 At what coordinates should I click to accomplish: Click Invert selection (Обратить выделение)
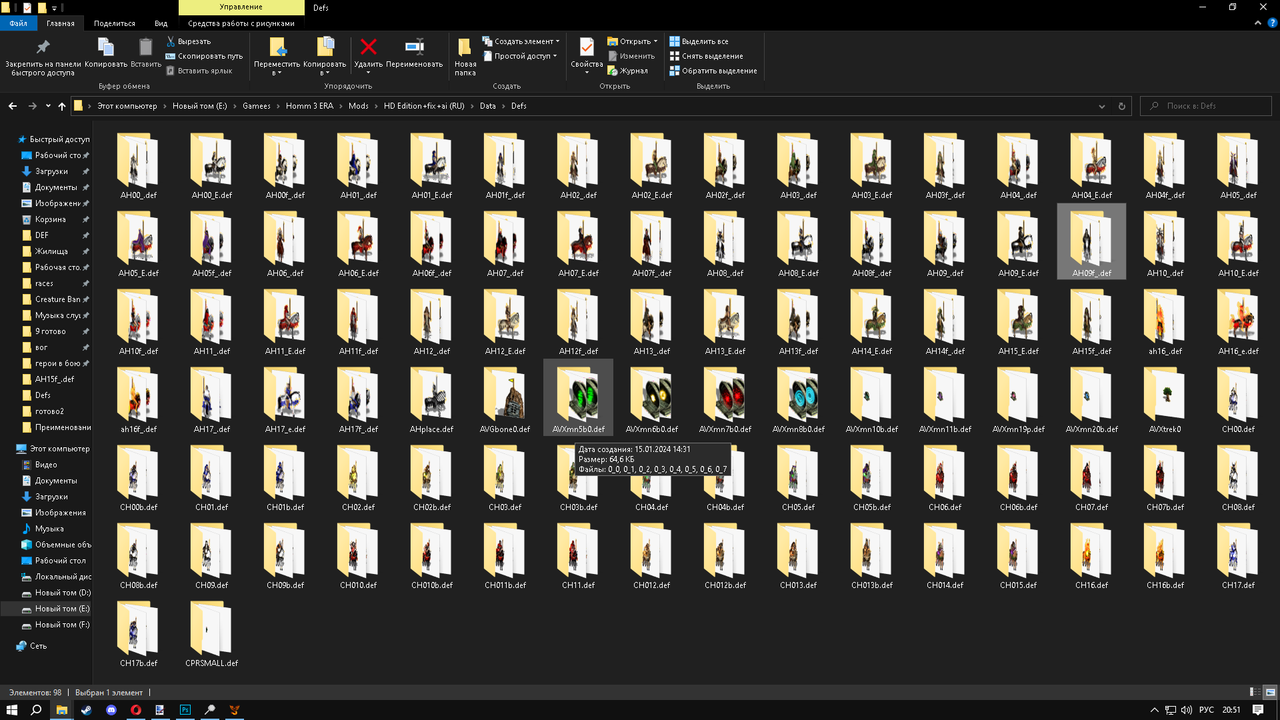click(x=712, y=71)
